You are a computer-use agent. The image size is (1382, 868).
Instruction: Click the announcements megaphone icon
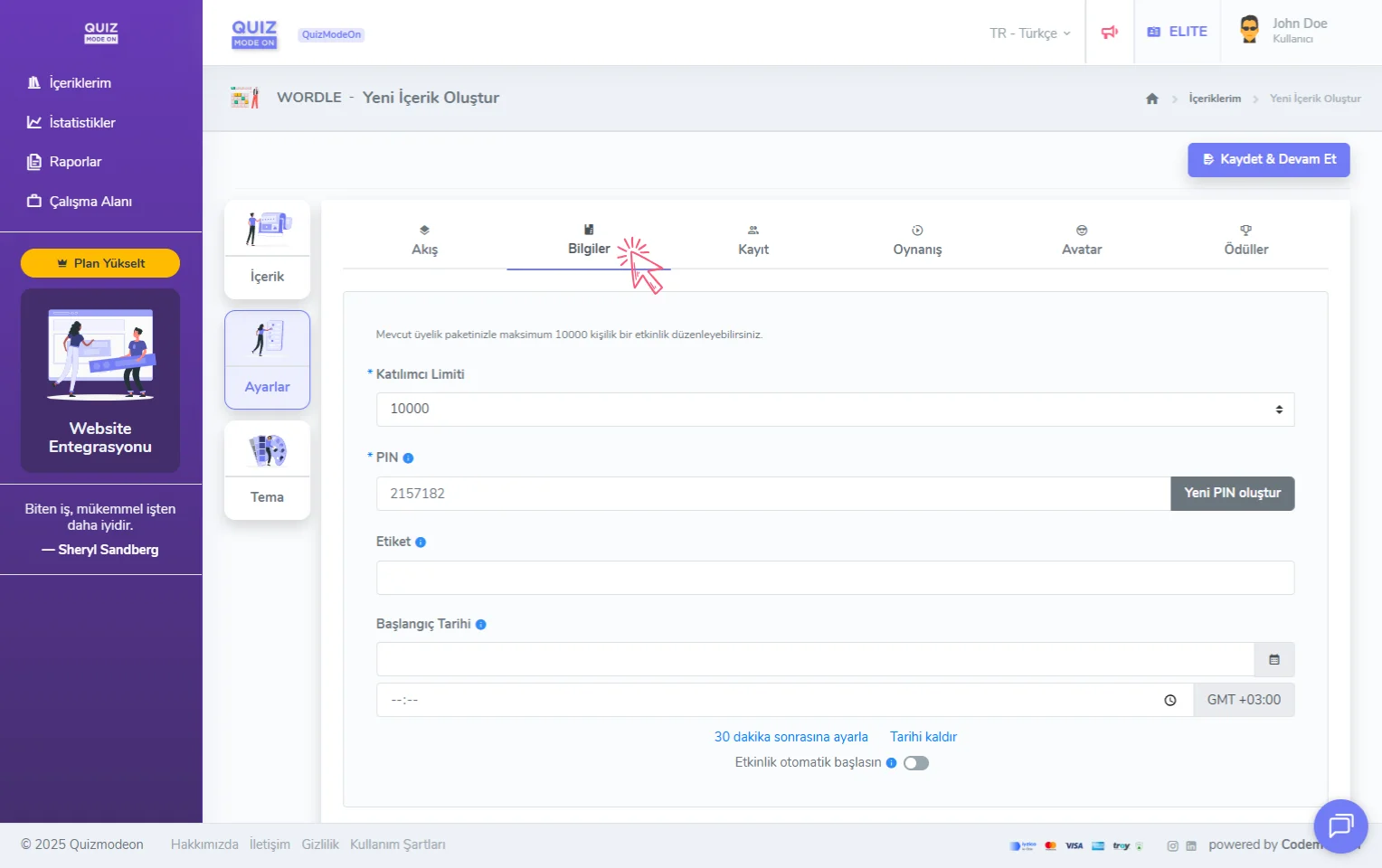pos(1110,33)
